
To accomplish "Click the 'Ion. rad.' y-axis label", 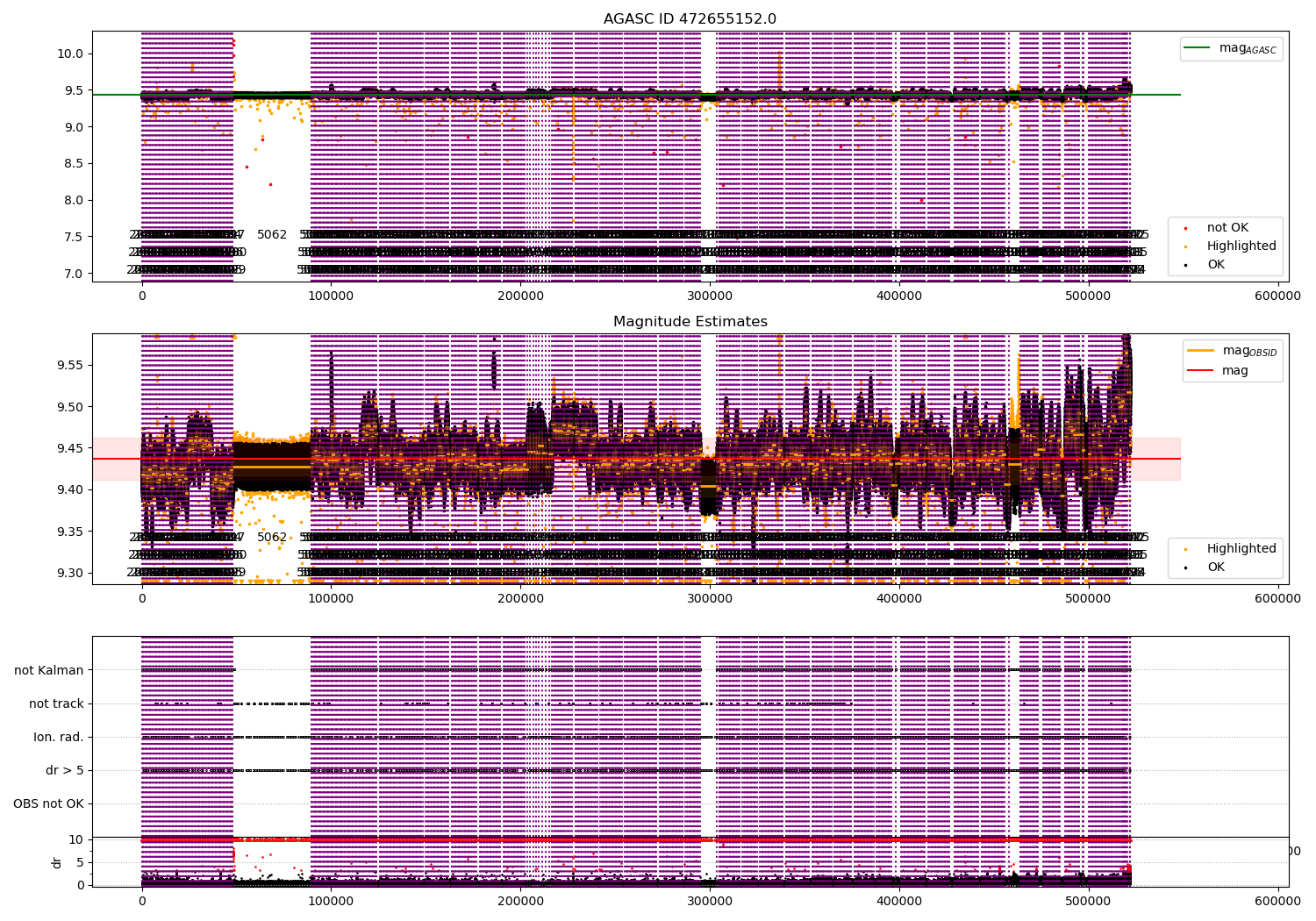I will 59,737.
